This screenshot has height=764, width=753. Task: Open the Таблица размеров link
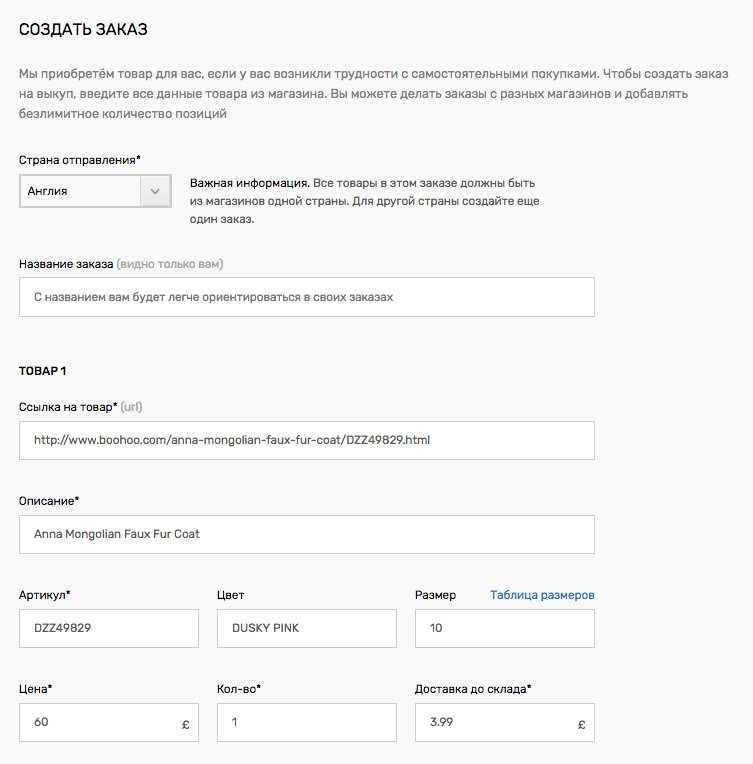[x=542, y=595]
